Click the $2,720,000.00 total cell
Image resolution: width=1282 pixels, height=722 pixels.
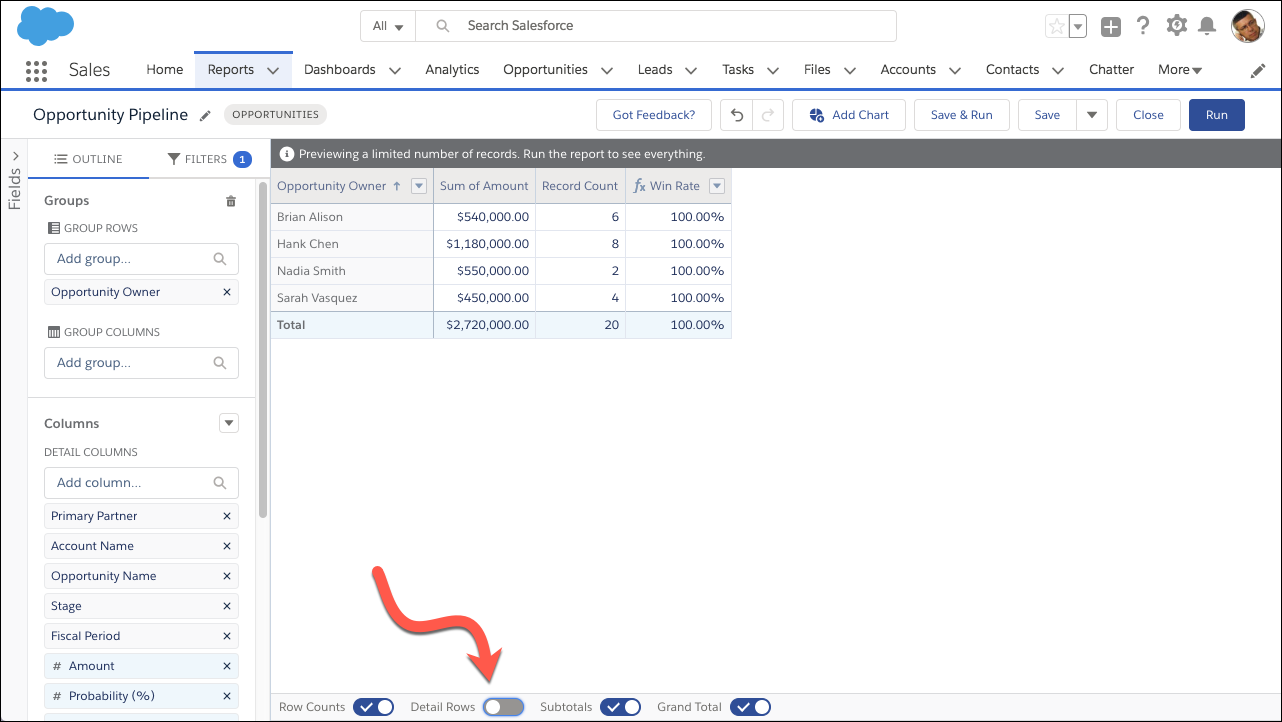tap(485, 325)
